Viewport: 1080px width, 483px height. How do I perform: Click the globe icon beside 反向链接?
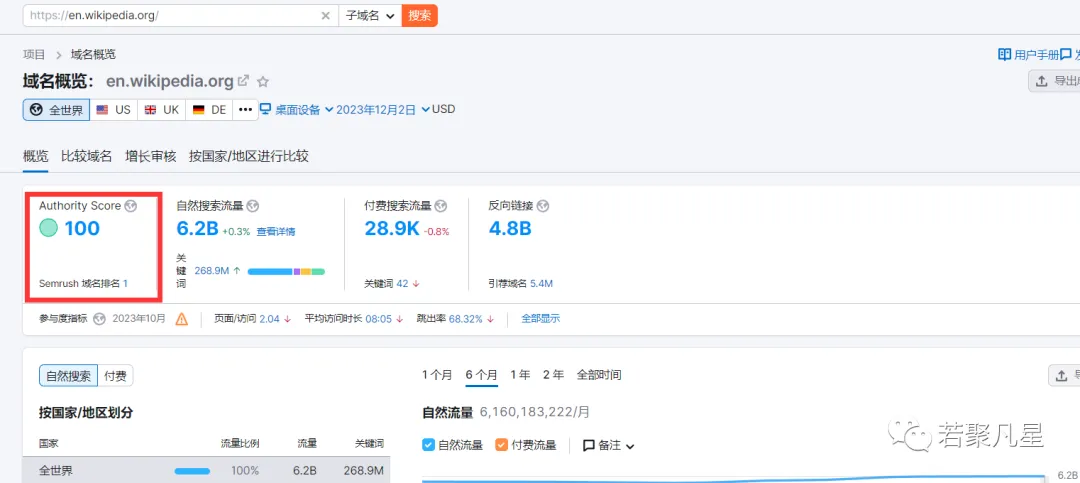click(543, 206)
